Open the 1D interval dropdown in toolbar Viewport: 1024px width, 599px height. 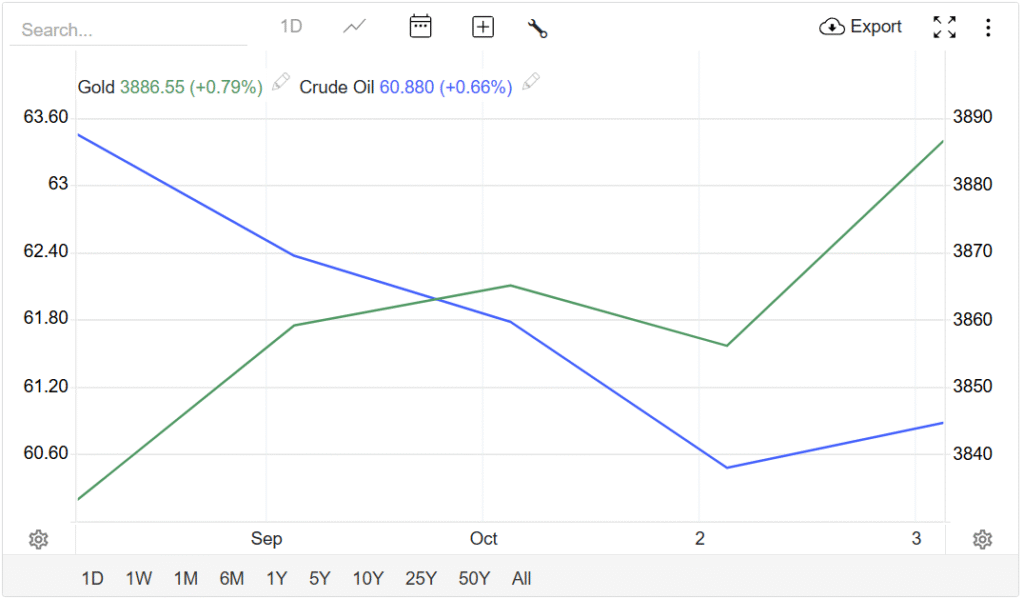(x=291, y=27)
